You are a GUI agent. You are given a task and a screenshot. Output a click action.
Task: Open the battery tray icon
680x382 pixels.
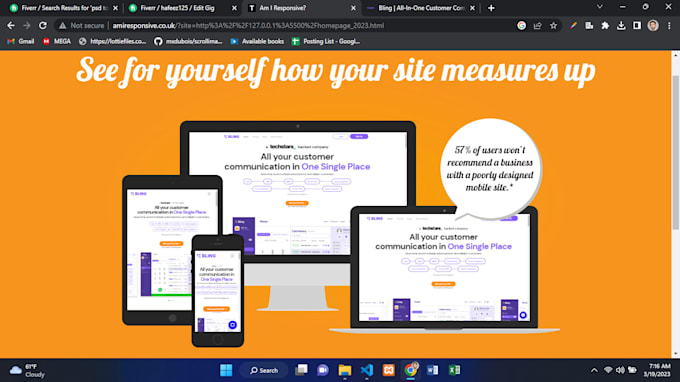pos(632,370)
